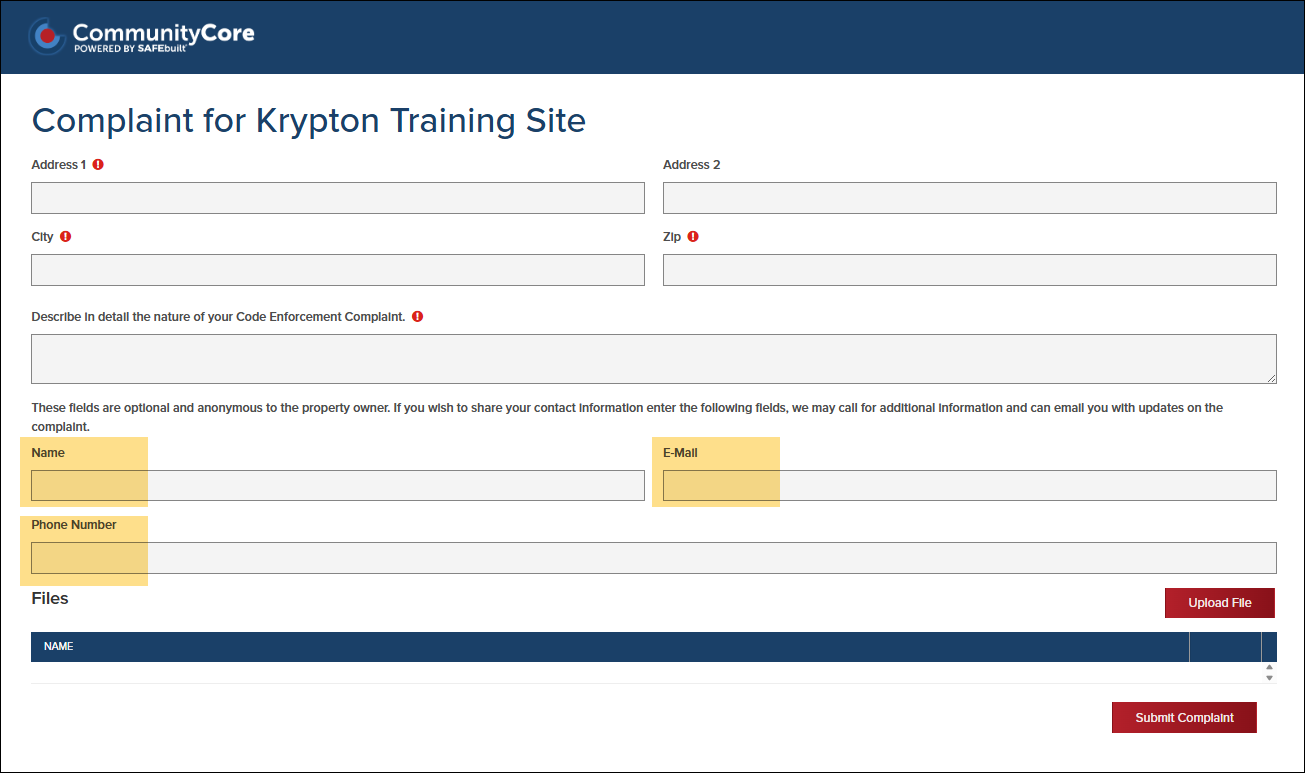Focus the Name input field
1305x773 pixels.
338,486
